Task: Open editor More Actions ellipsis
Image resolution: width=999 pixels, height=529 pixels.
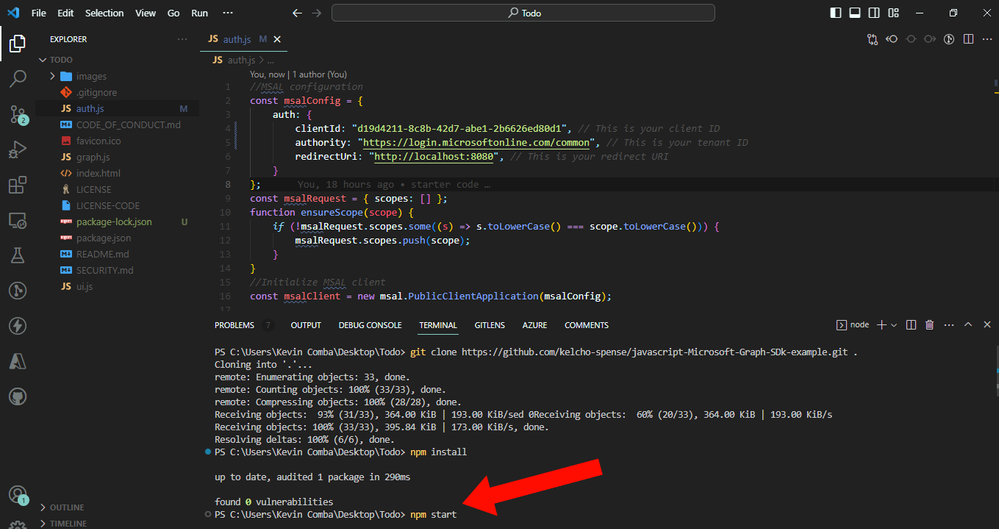Action: tap(987, 40)
